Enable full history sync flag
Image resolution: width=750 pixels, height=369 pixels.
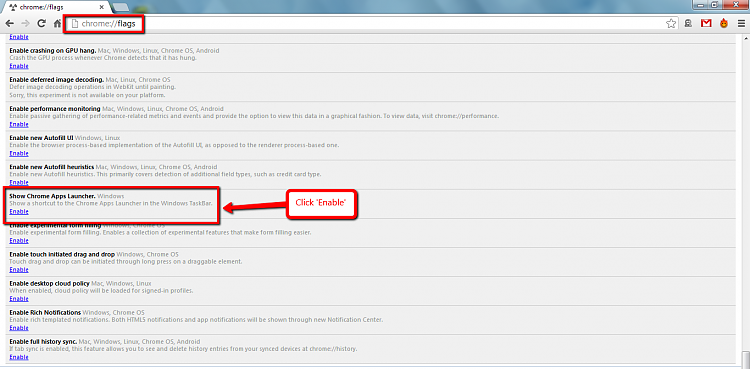coord(19,357)
